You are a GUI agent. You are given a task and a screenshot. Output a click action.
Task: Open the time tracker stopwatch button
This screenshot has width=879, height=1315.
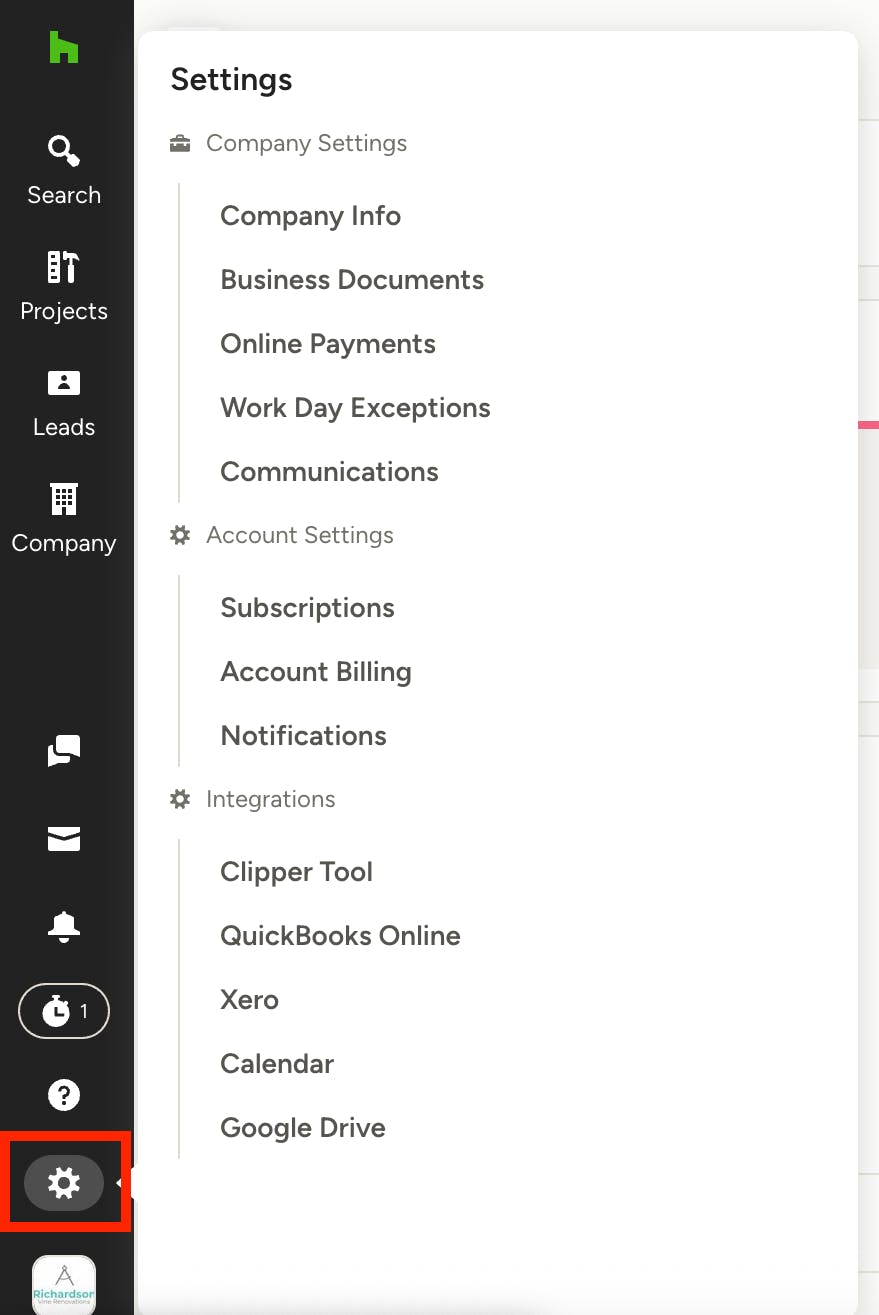tap(64, 1012)
